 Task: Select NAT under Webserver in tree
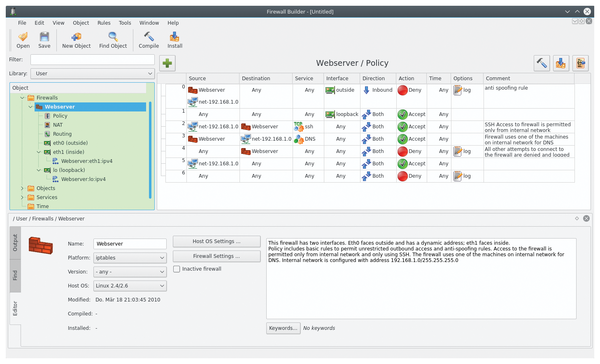pyautogui.click(x=57, y=125)
